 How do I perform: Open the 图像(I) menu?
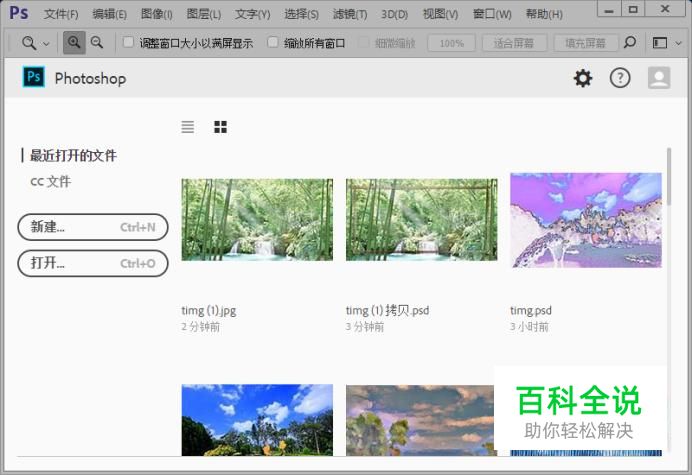pyautogui.click(x=157, y=15)
